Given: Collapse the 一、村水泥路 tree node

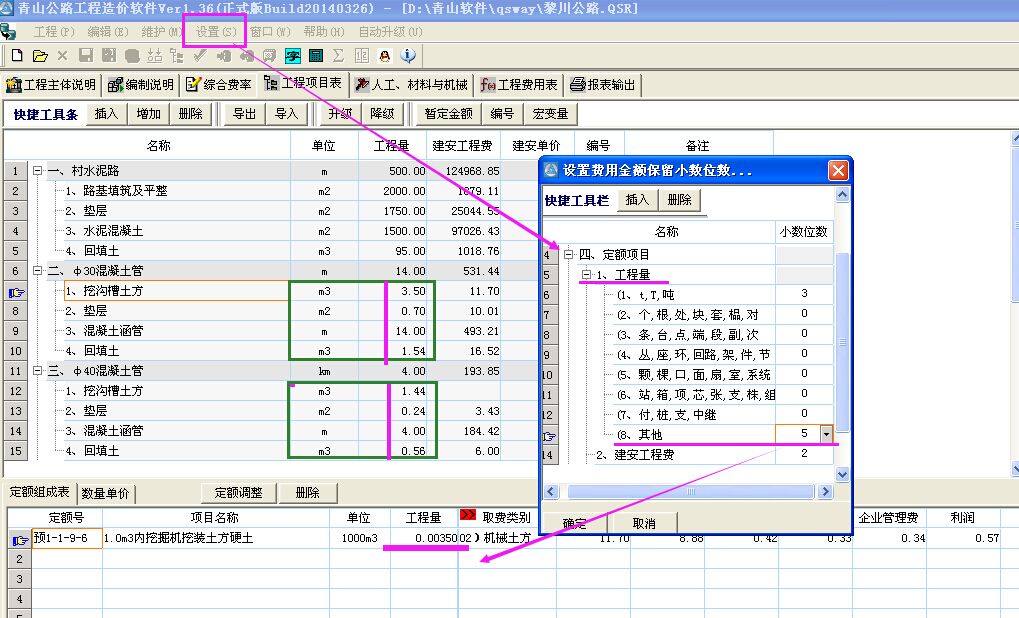Looking at the screenshot, I should click(x=38, y=171).
